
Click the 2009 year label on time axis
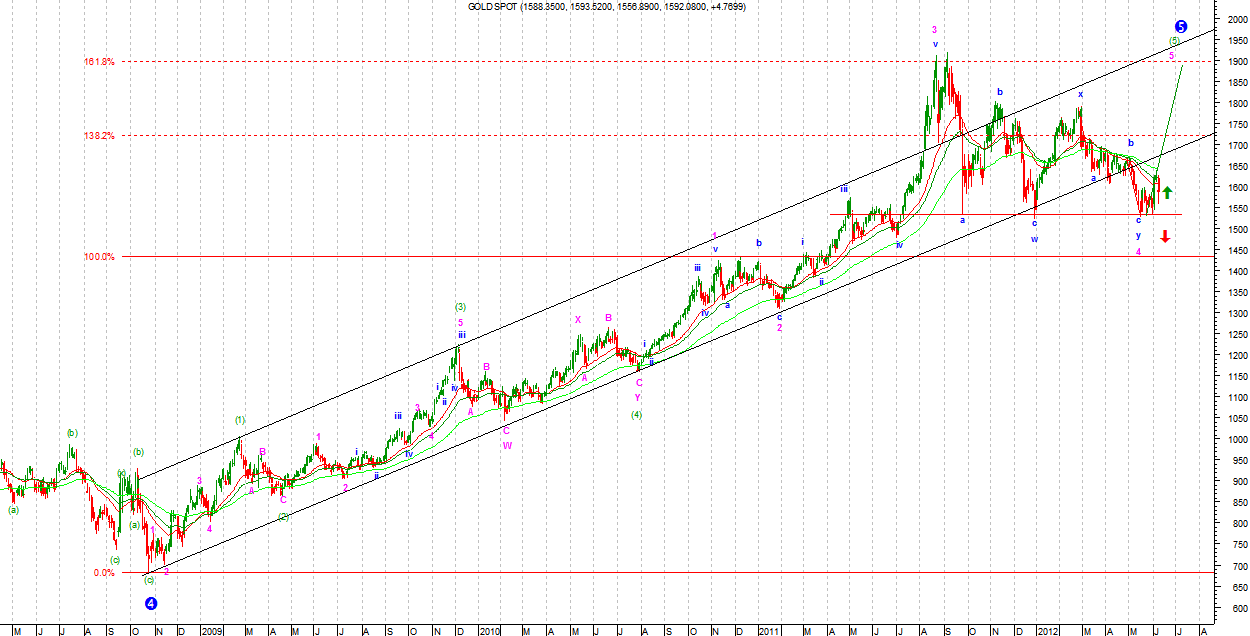(211, 631)
